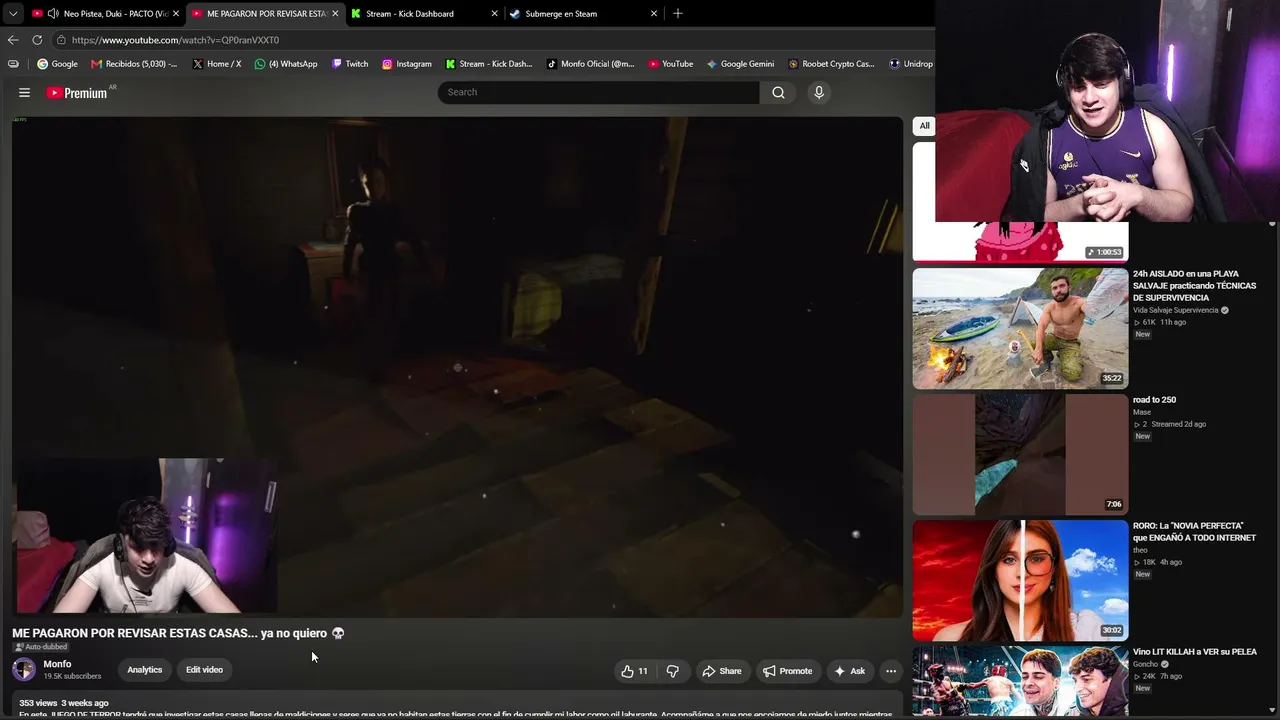Screen dimensions: 1280x720
Task: Open the Home / X bookmark
Action: coord(217,64)
